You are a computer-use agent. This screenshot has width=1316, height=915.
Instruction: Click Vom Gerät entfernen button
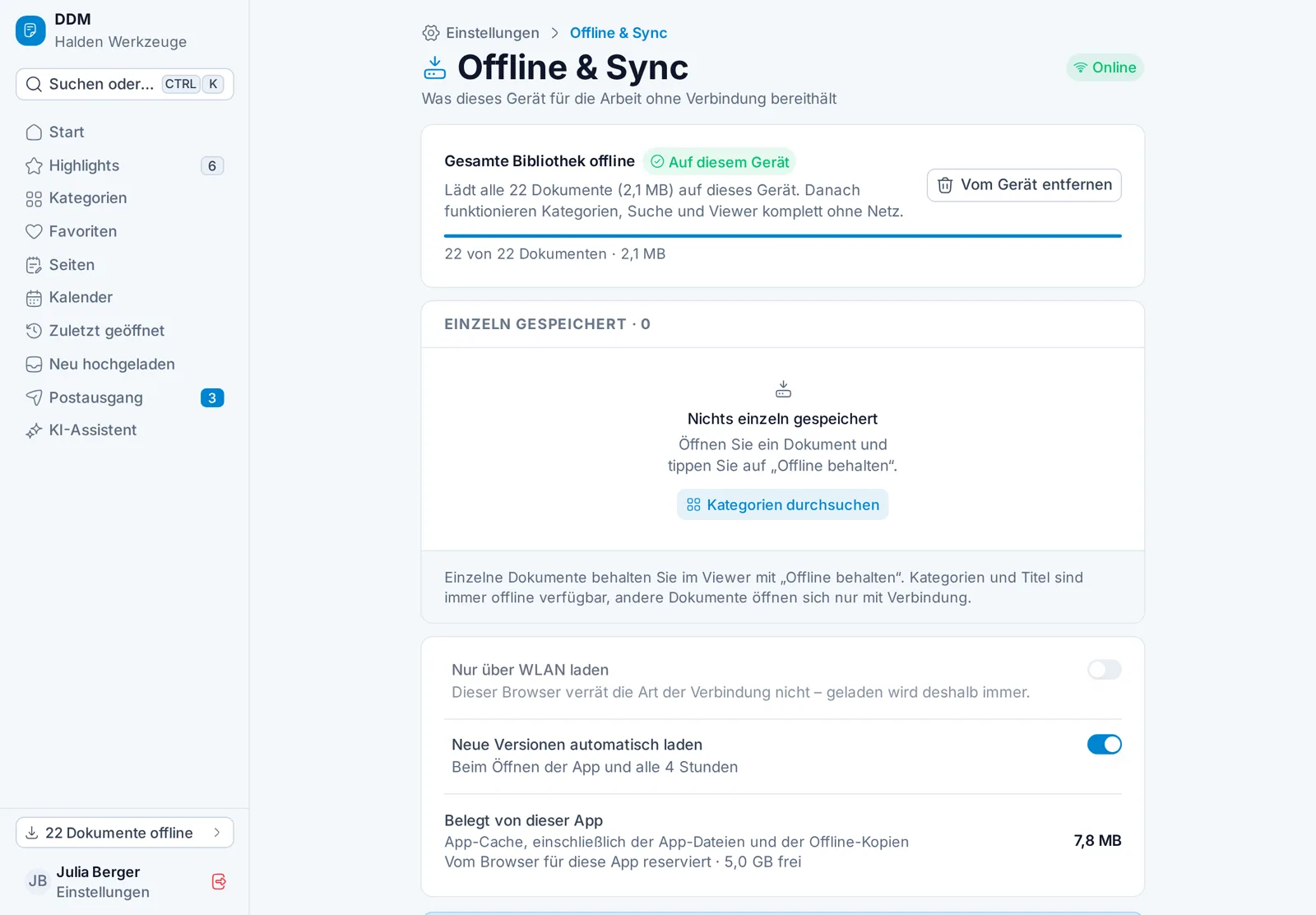point(1024,185)
